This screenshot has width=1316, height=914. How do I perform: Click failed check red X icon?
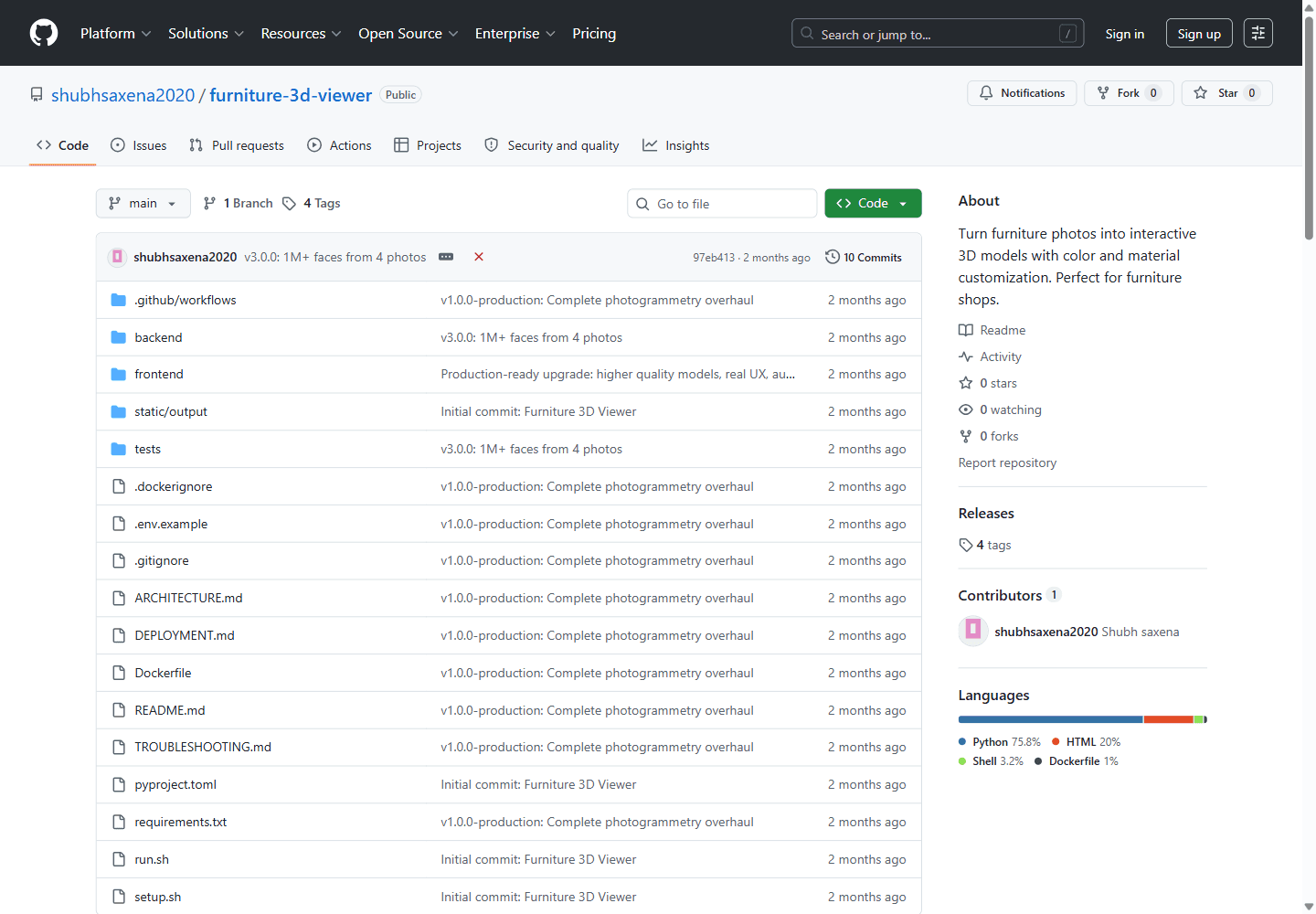point(479,257)
